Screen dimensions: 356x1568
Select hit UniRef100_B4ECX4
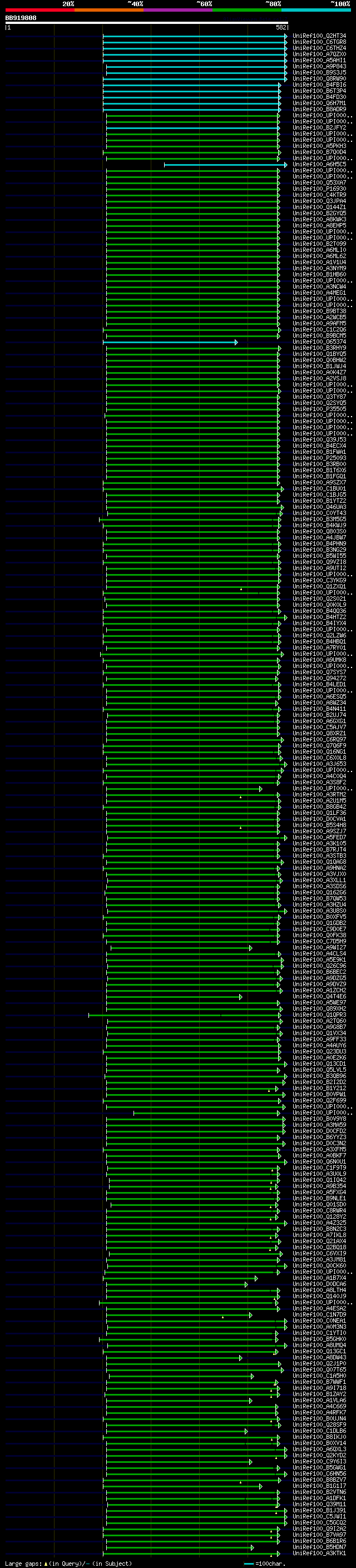point(319,446)
